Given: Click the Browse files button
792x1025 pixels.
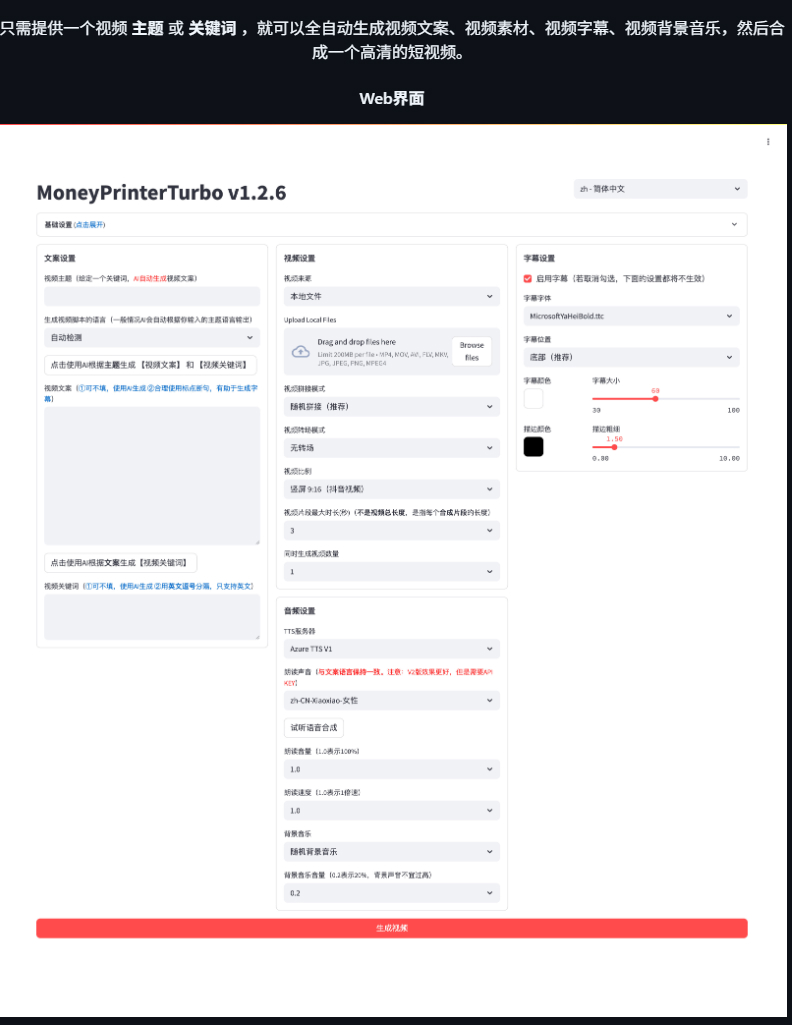Looking at the screenshot, I should (471, 351).
